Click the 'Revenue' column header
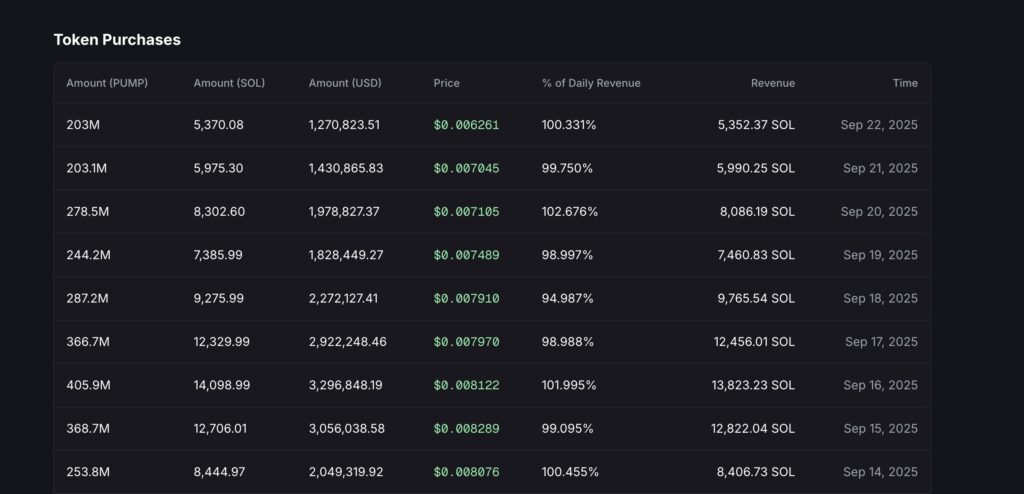Viewport: 1024px width, 494px height. click(773, 83)
